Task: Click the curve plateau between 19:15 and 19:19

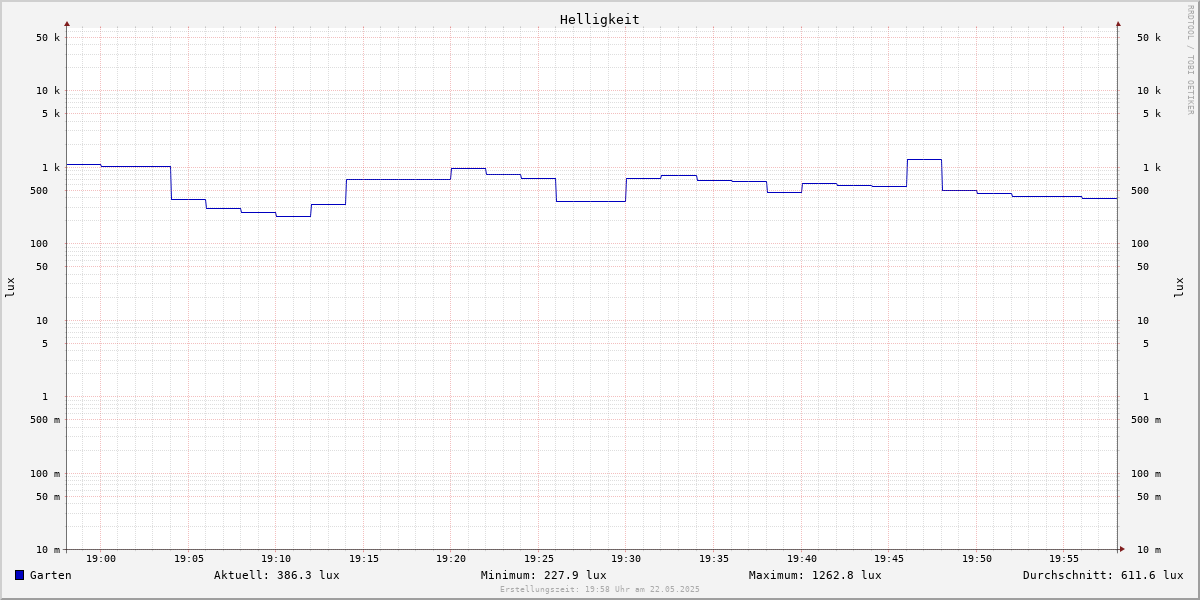Action: coord(399,179)
